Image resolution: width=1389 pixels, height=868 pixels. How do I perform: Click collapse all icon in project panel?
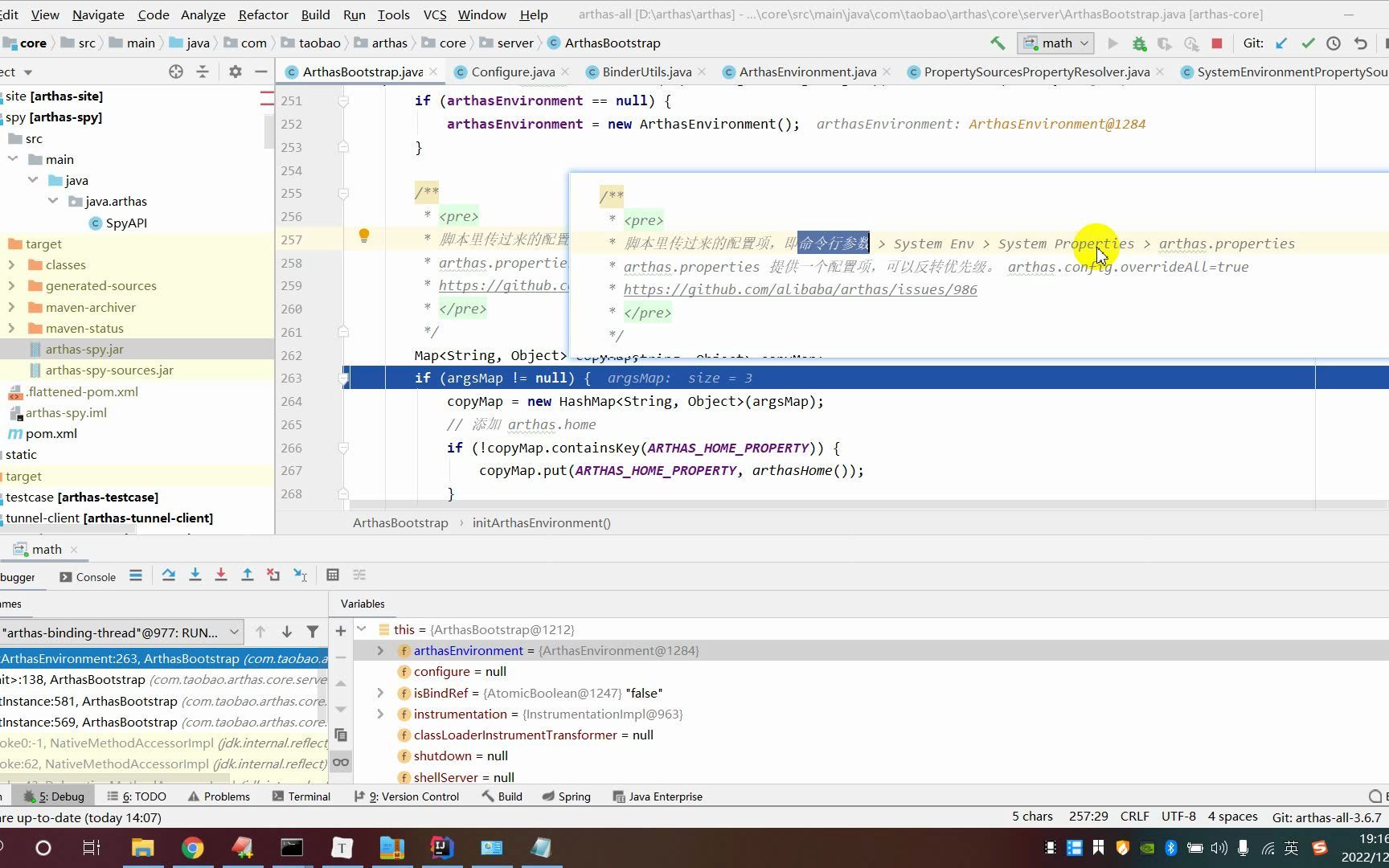pos(203,72)
